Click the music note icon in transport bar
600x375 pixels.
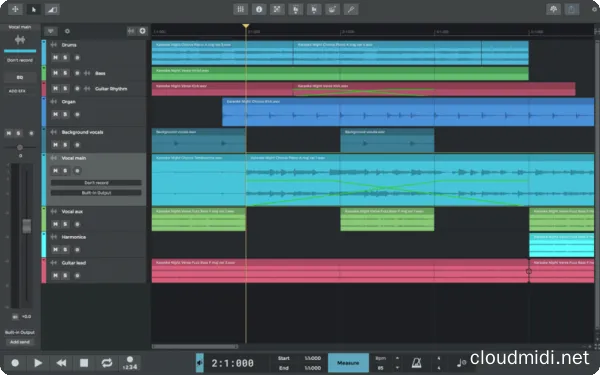461,362
